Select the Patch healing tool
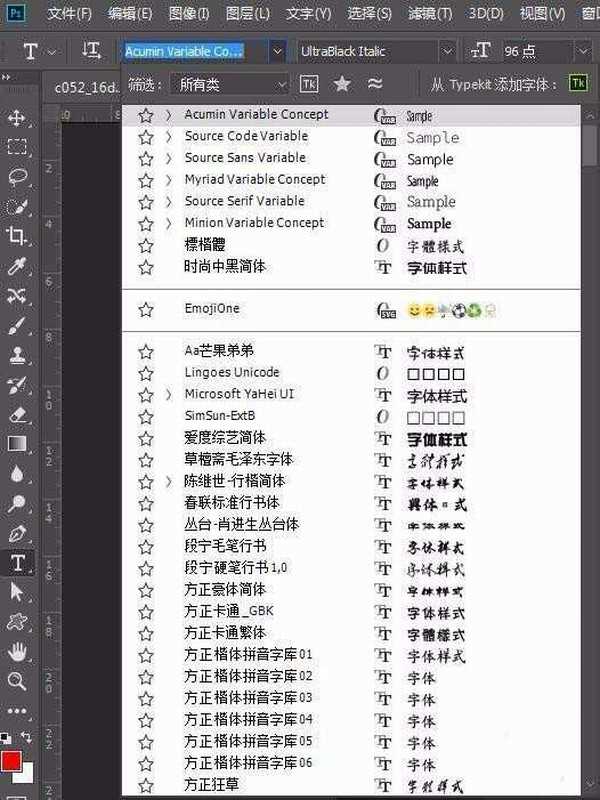 click(x=17, y=295)
